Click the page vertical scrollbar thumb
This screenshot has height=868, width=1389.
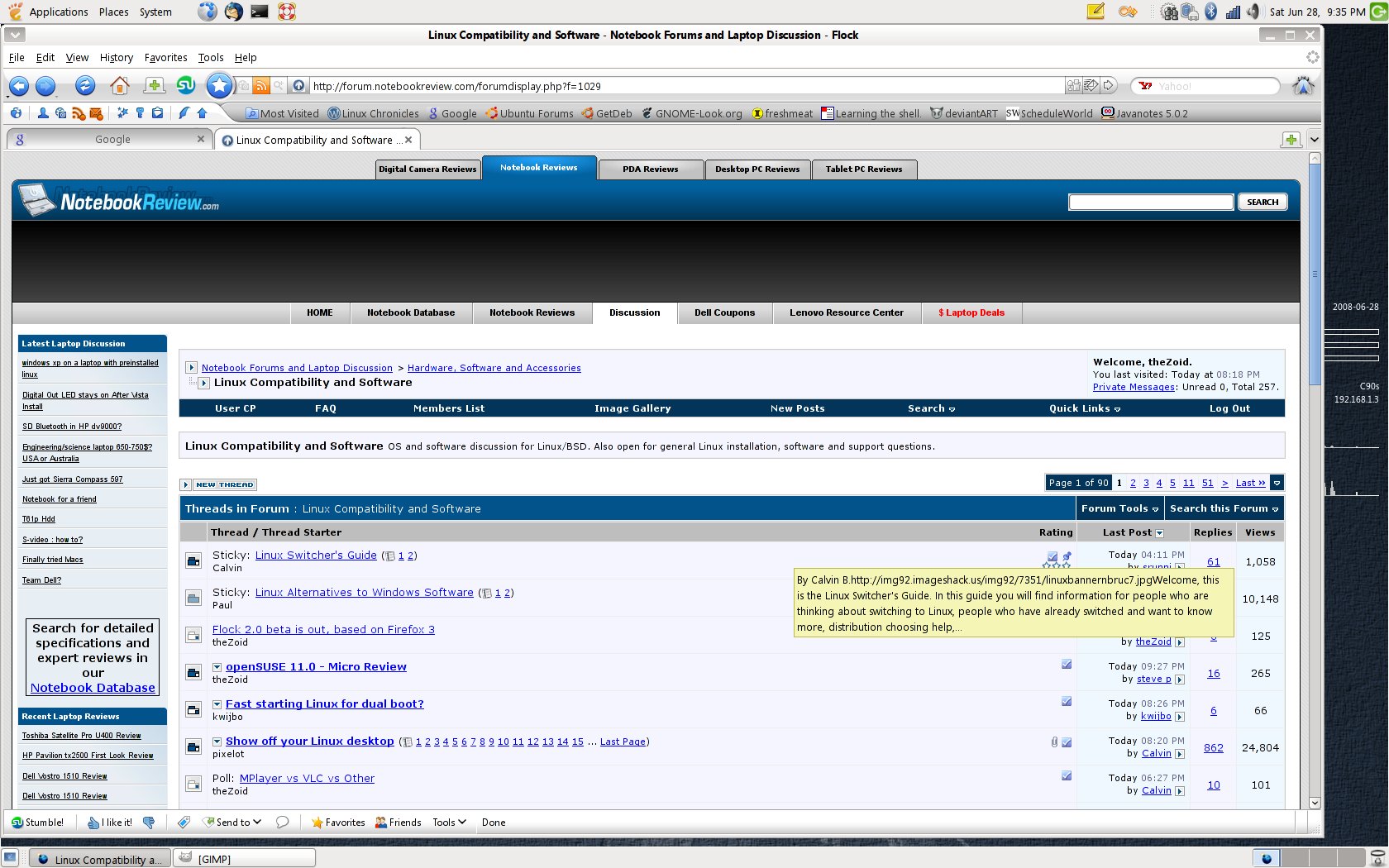pos(1315,274)
